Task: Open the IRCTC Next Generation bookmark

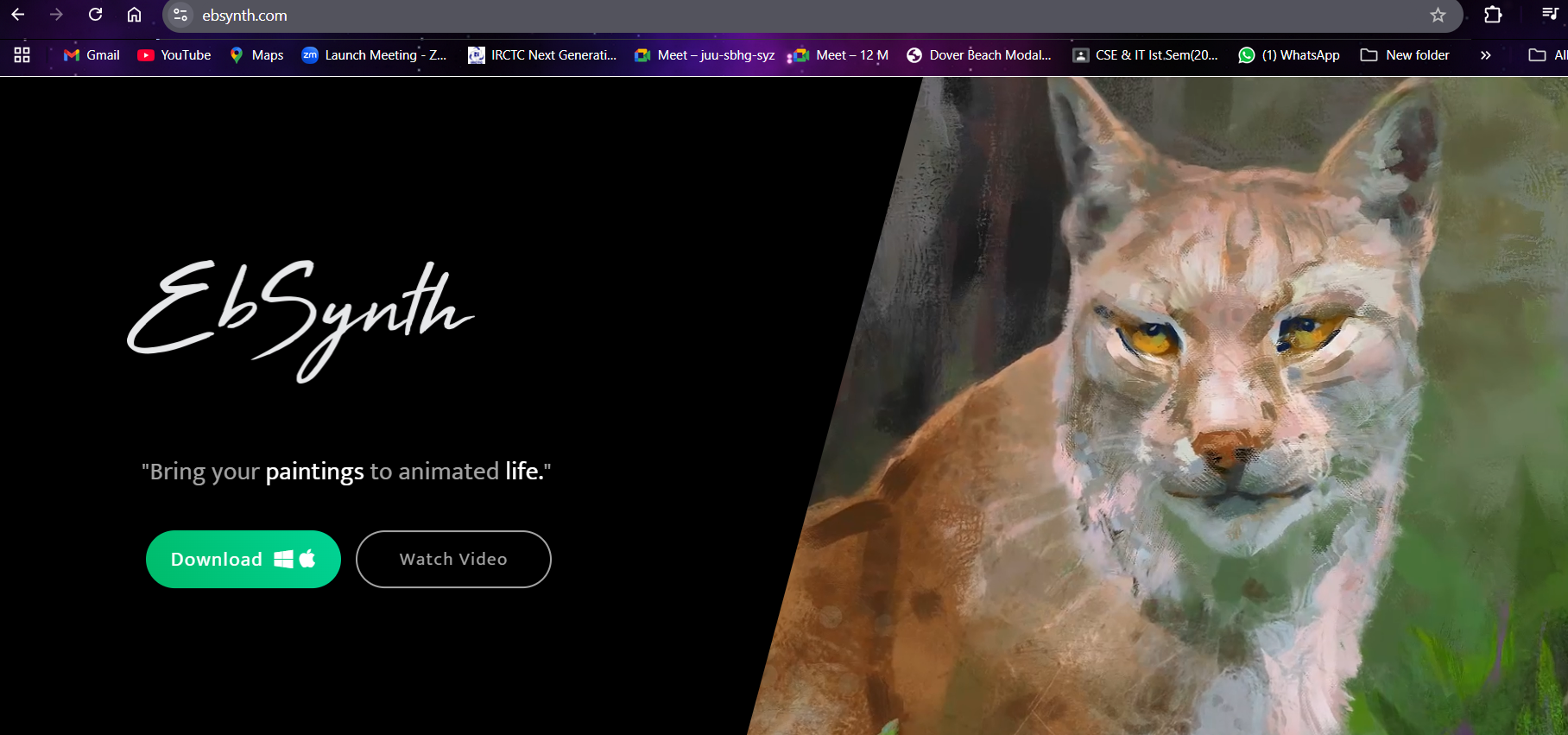Action: [x=542, y=55]
